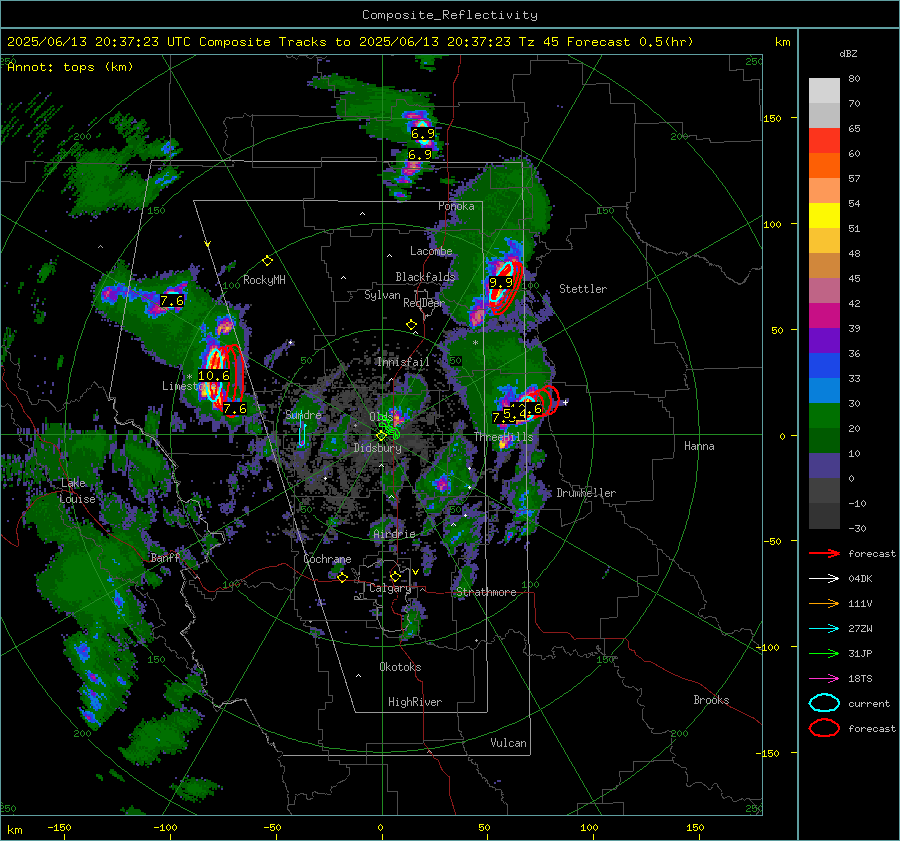Click the Ponoka city label
The image size is (900, 841).
pyautogui.click(x=456, y=206)
